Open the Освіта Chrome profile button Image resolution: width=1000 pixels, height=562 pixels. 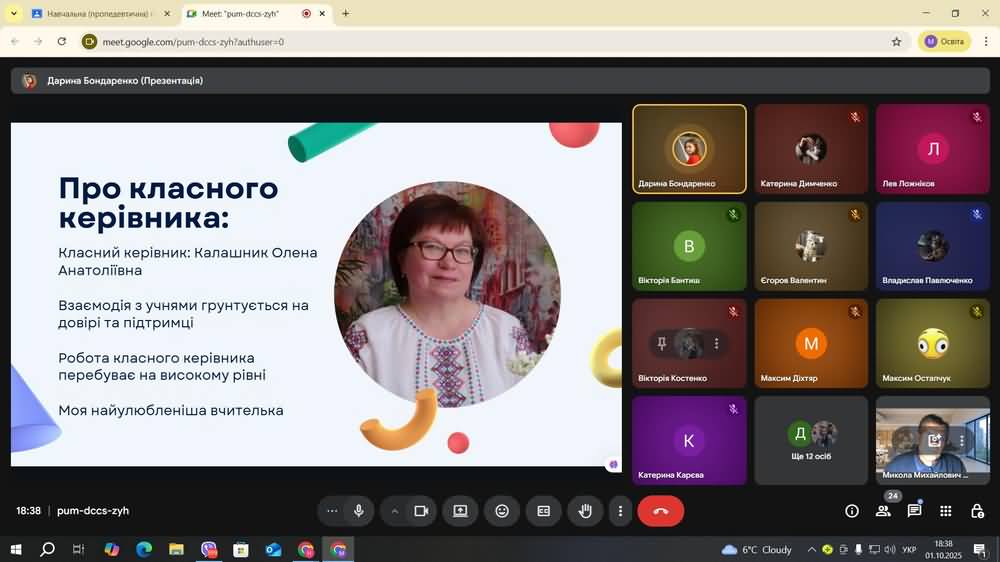(944, 41)
